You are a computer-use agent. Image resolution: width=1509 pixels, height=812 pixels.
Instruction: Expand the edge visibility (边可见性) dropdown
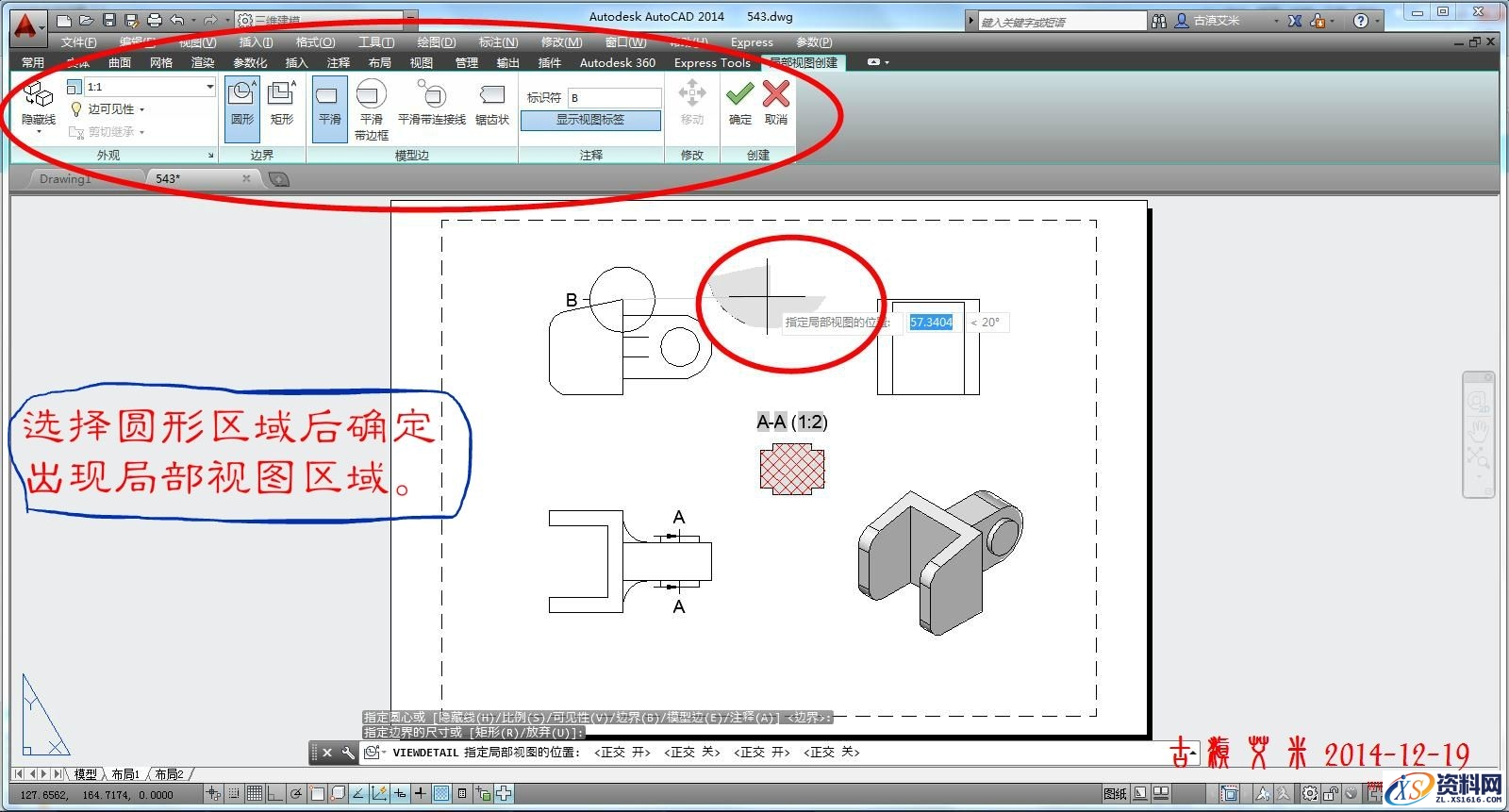pos(141,109)
